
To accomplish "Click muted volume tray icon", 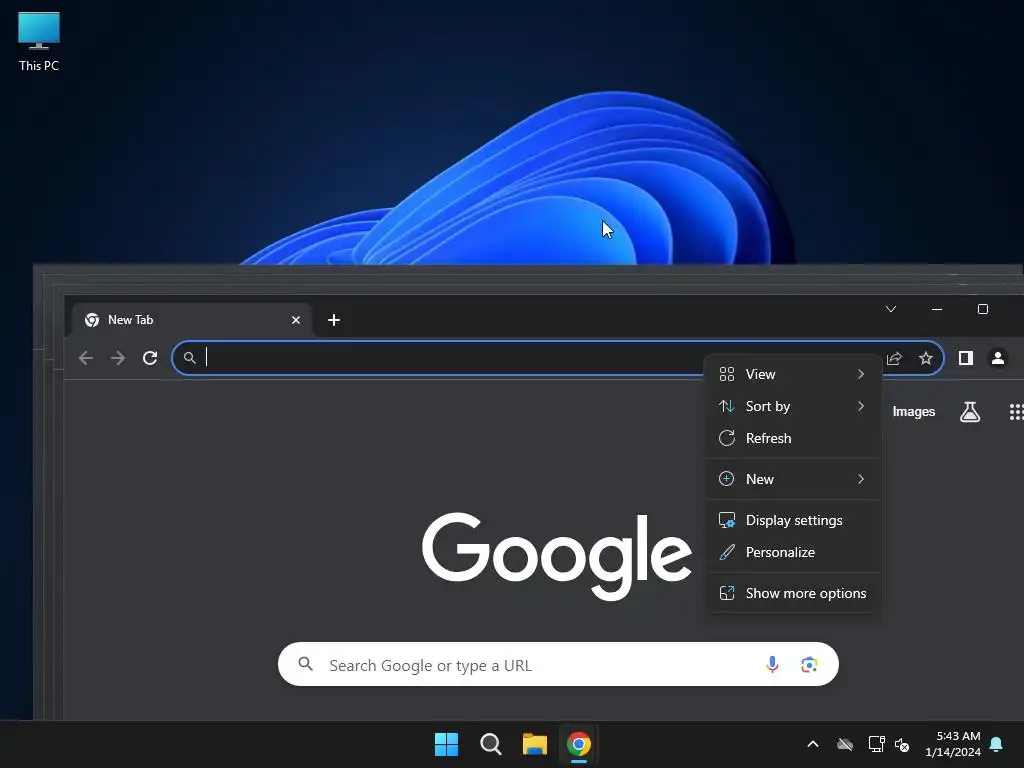I will click(x=902, y=744).
